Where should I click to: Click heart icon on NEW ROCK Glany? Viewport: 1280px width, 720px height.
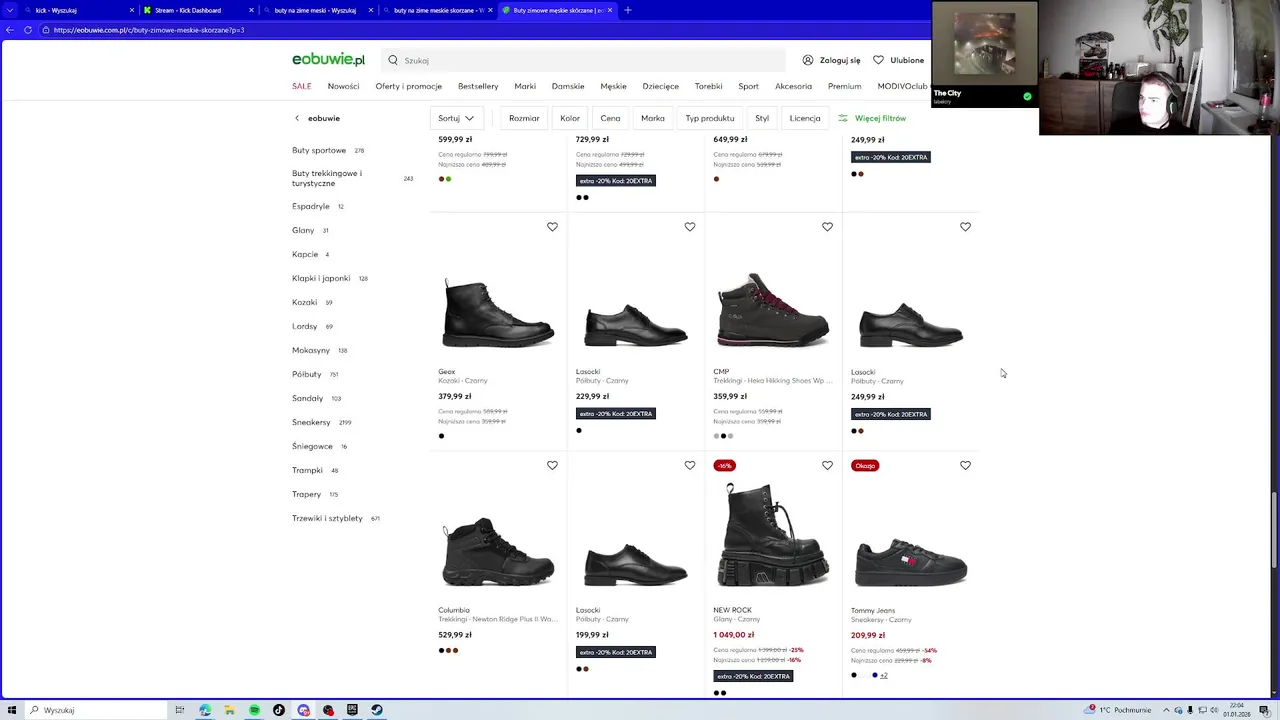[827, 465]
